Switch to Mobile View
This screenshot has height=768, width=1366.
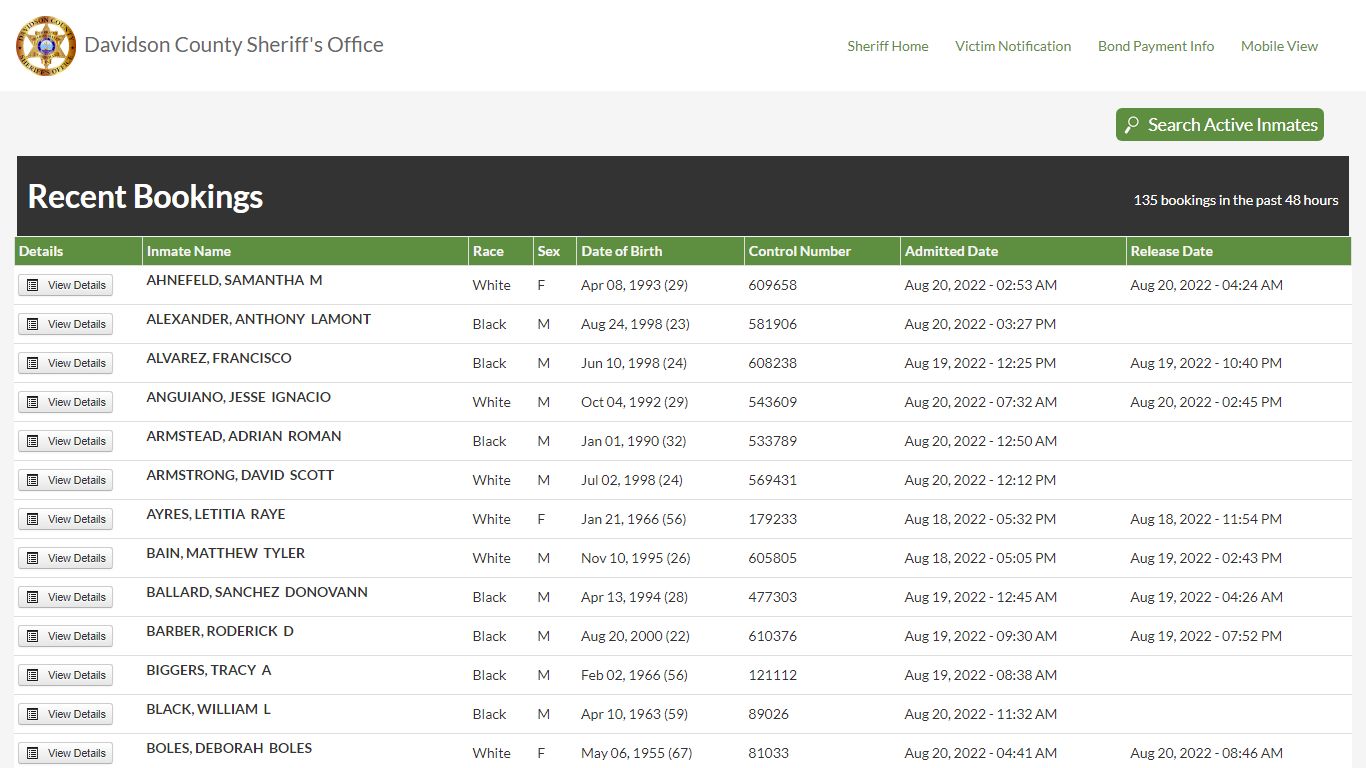click(x=1279, y=46)
